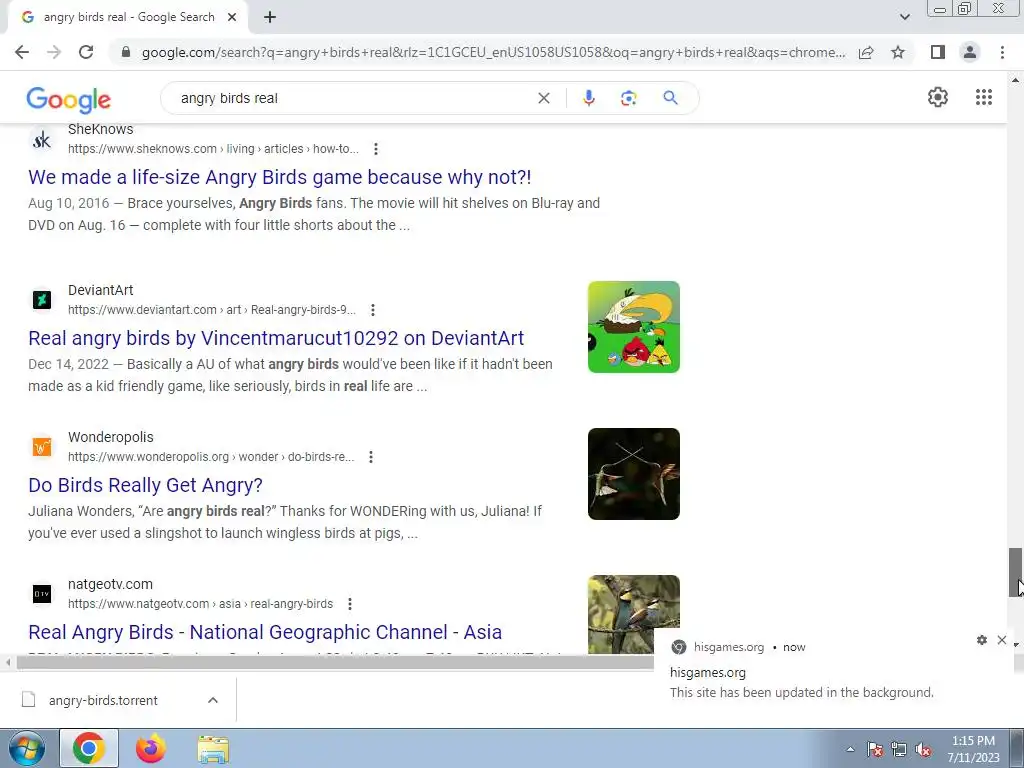Open the network tray icon
This screenshot has height=768, width=1024.
pyautogui.click(x=899, y=749)
